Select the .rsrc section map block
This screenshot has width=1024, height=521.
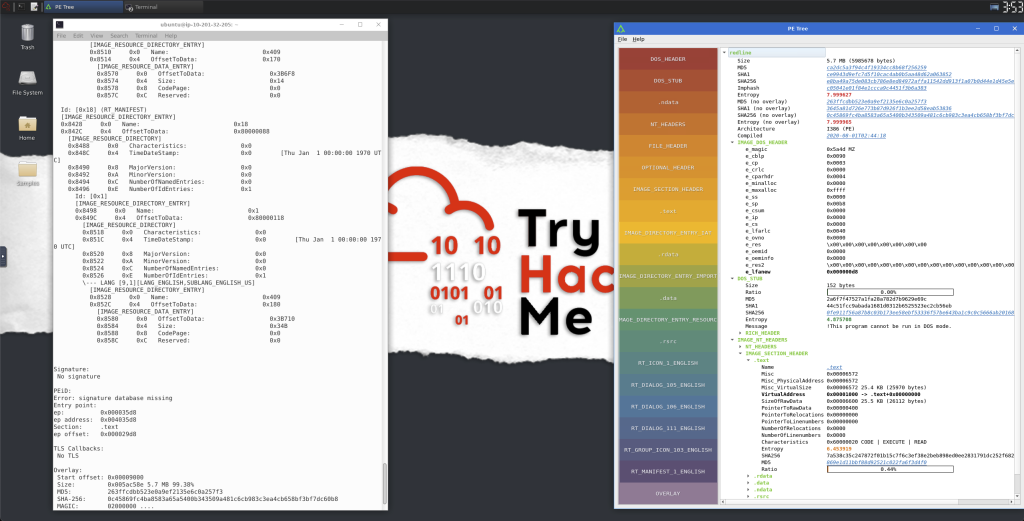click(x=668, y=341)
